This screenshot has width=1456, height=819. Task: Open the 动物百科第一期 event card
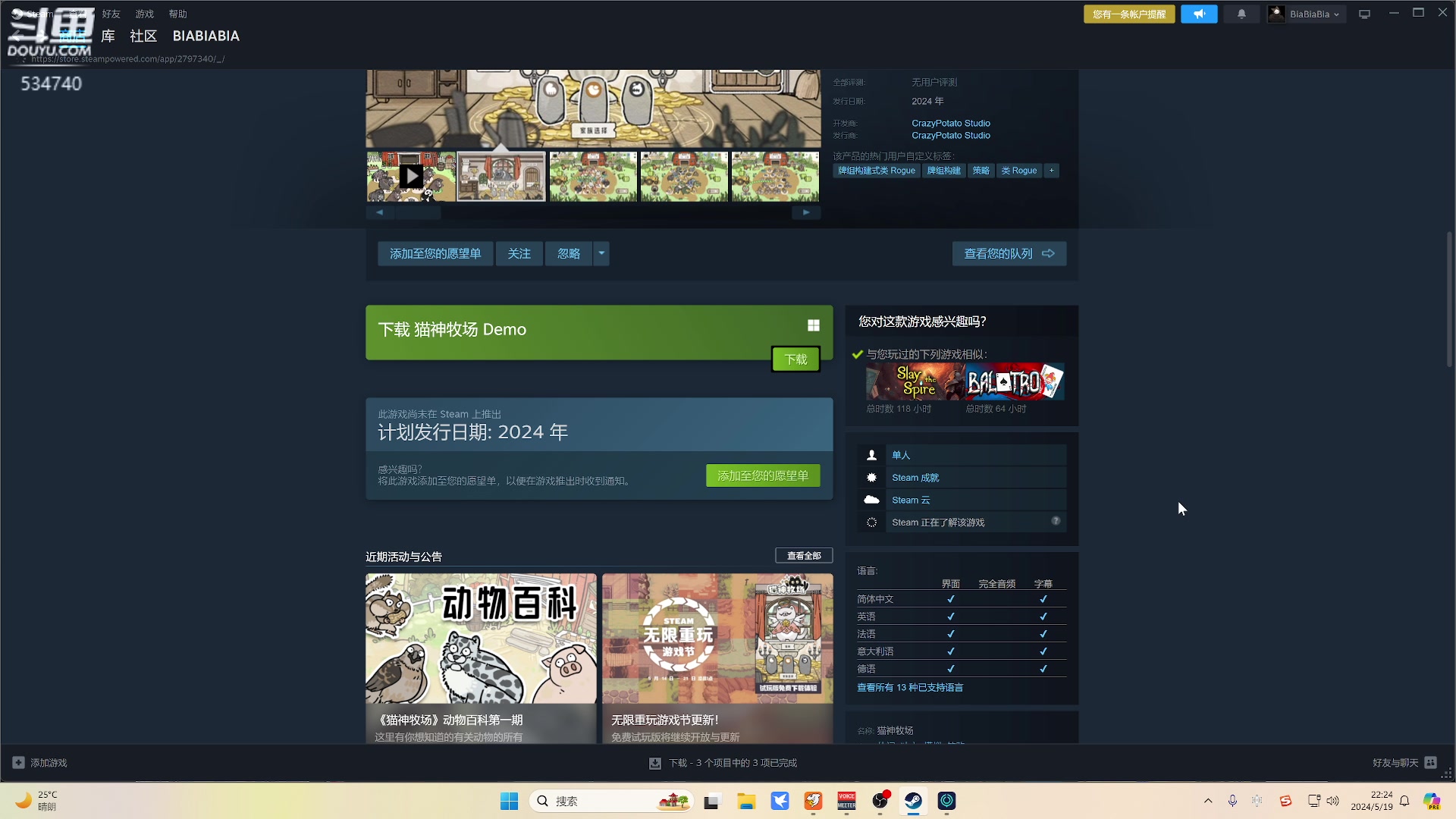(x=481, y=658)
